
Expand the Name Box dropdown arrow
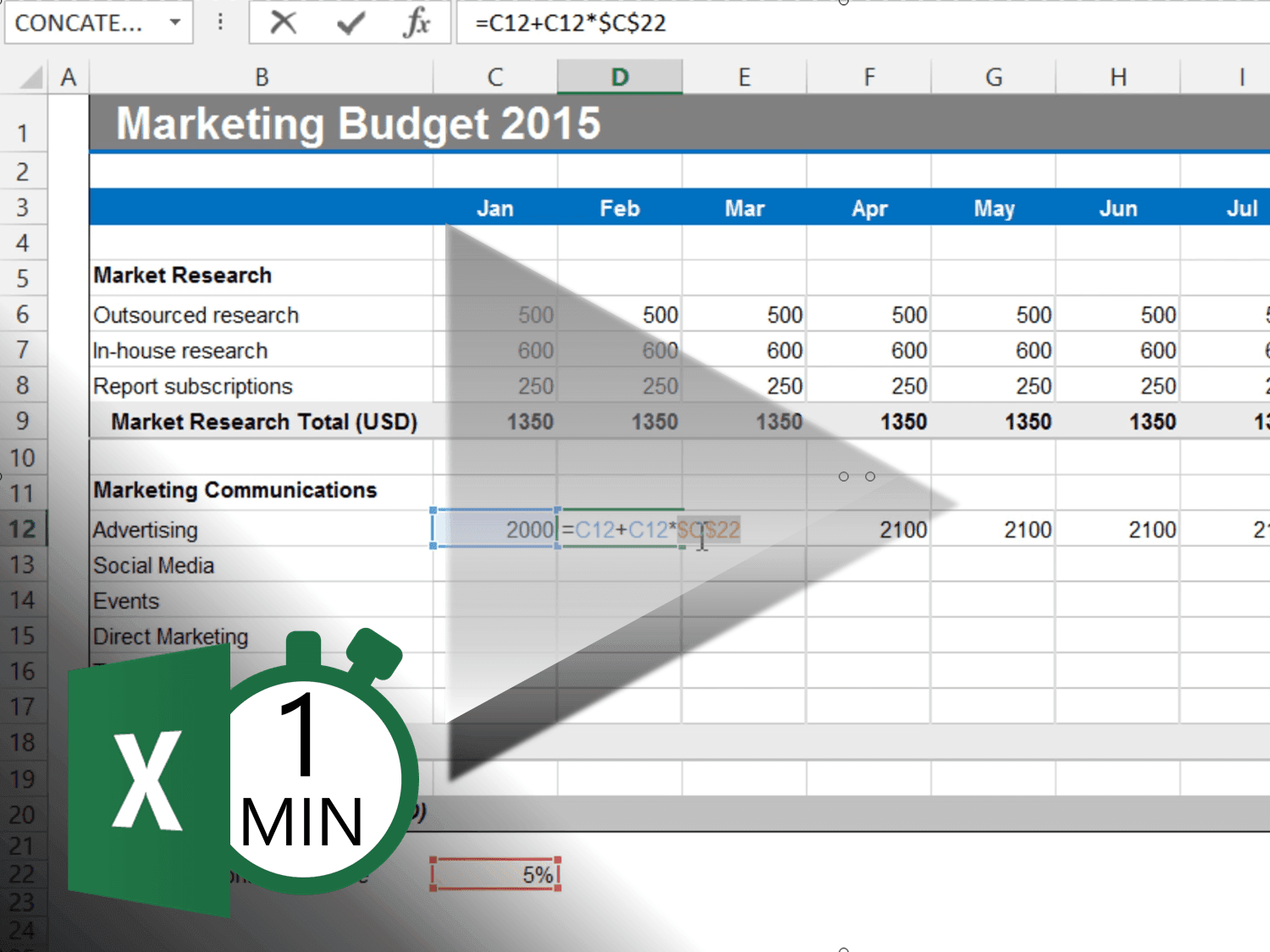(175, 23)
